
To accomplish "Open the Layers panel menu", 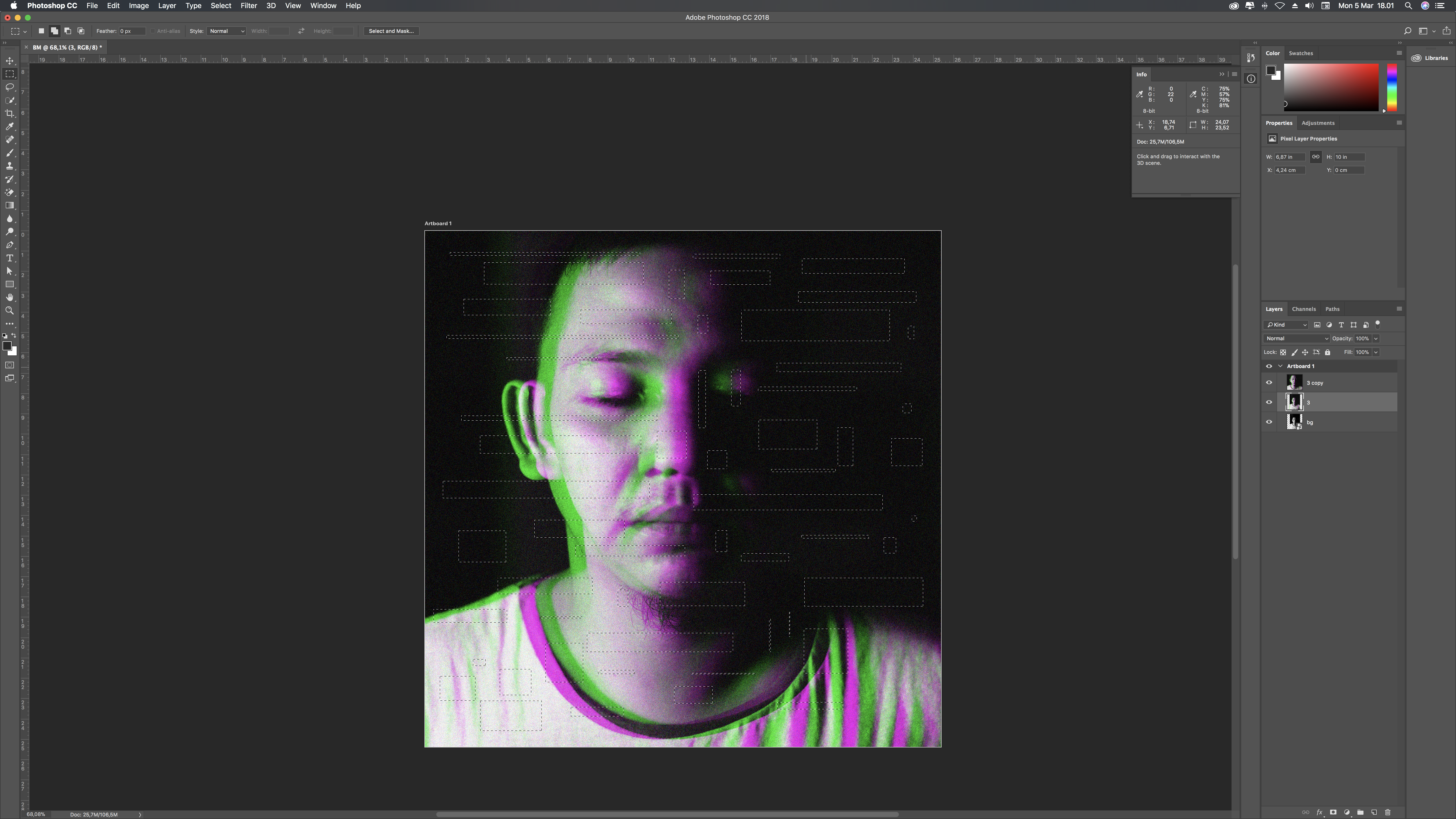I will click(1399, 309).
